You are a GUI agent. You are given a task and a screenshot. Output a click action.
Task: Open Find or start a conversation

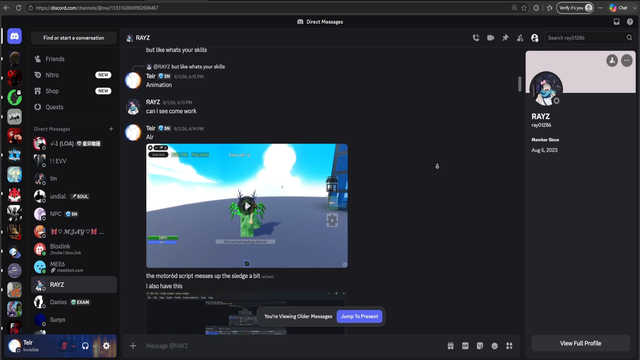pos(74,38)
